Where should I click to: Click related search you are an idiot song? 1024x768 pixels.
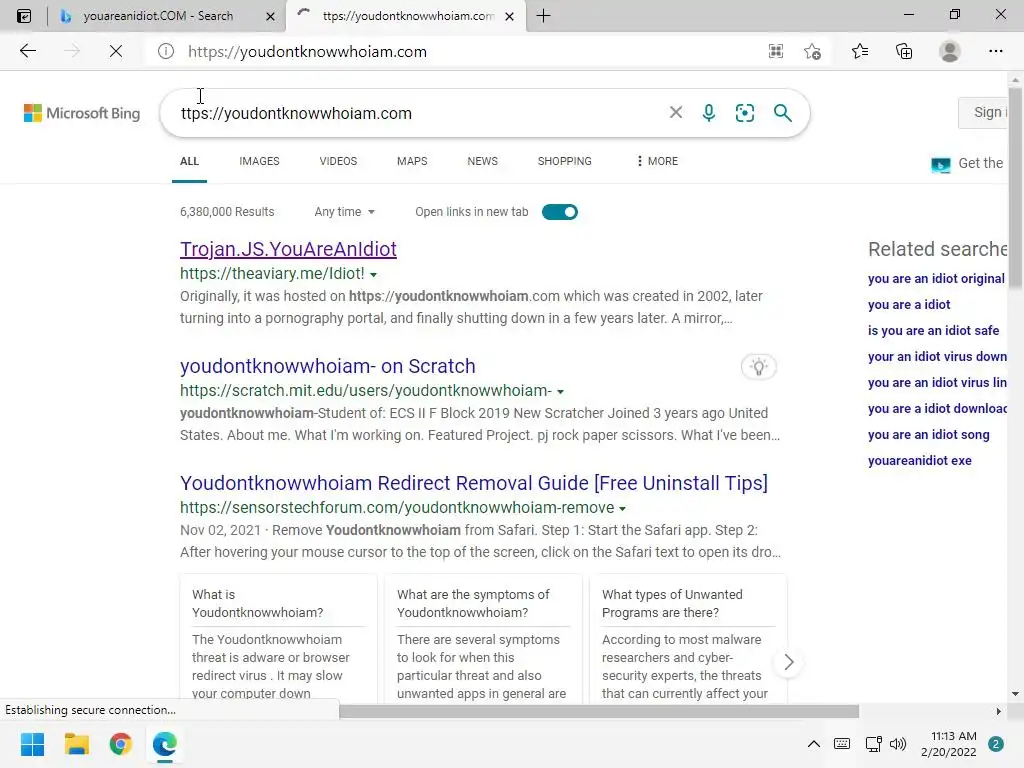(929, 434)
